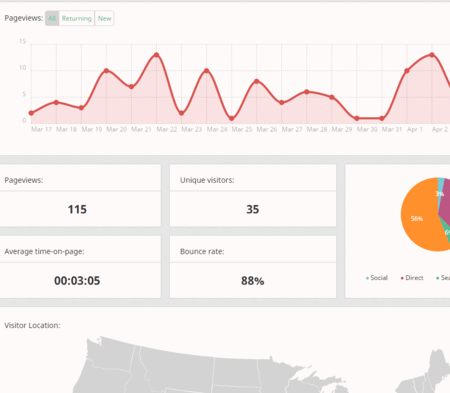Switch to Returning pageviews filter
Image resolution: width=450 pixels, height=393 pixels.
77,18
